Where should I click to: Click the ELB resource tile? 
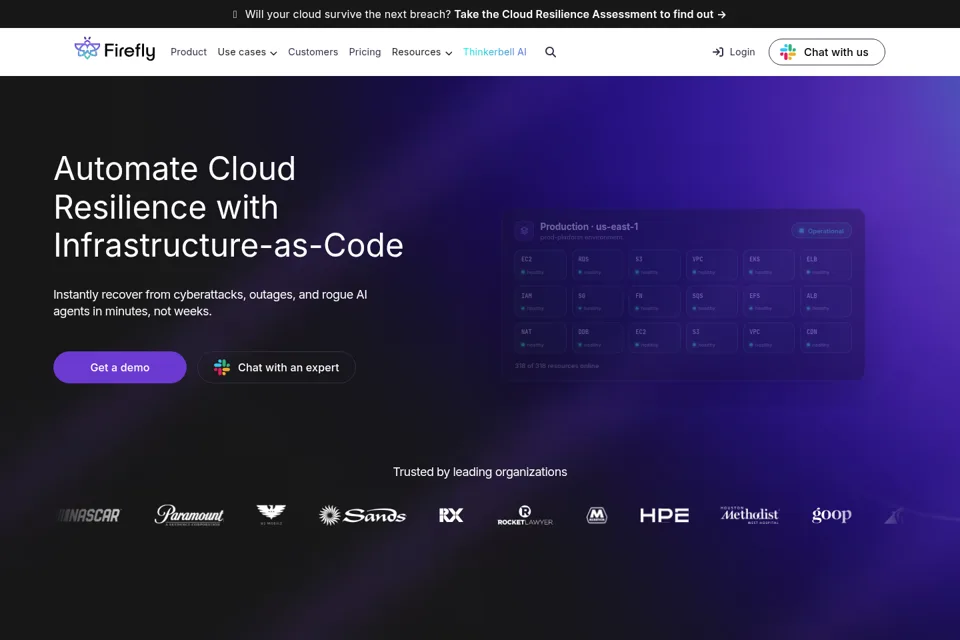[x=825, y=265]
